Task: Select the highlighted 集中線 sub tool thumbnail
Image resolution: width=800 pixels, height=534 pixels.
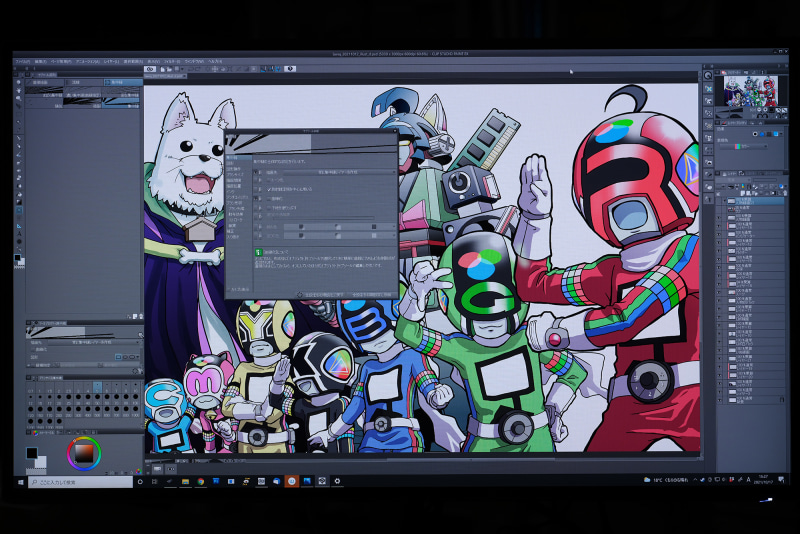Action: tap(121, 103)
